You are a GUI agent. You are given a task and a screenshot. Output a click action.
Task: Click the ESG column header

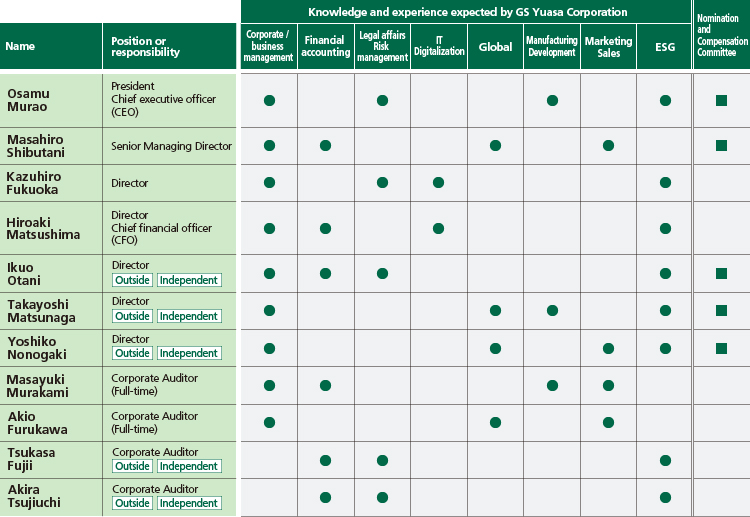(664, 46)
